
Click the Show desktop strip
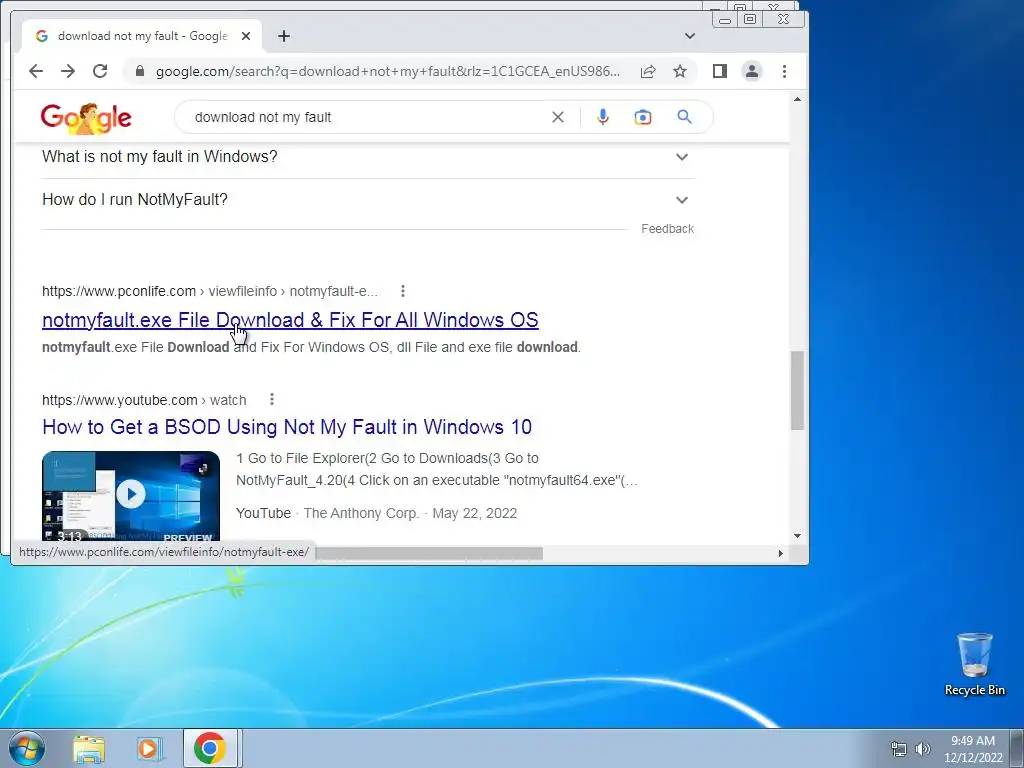coord(1017,748)
